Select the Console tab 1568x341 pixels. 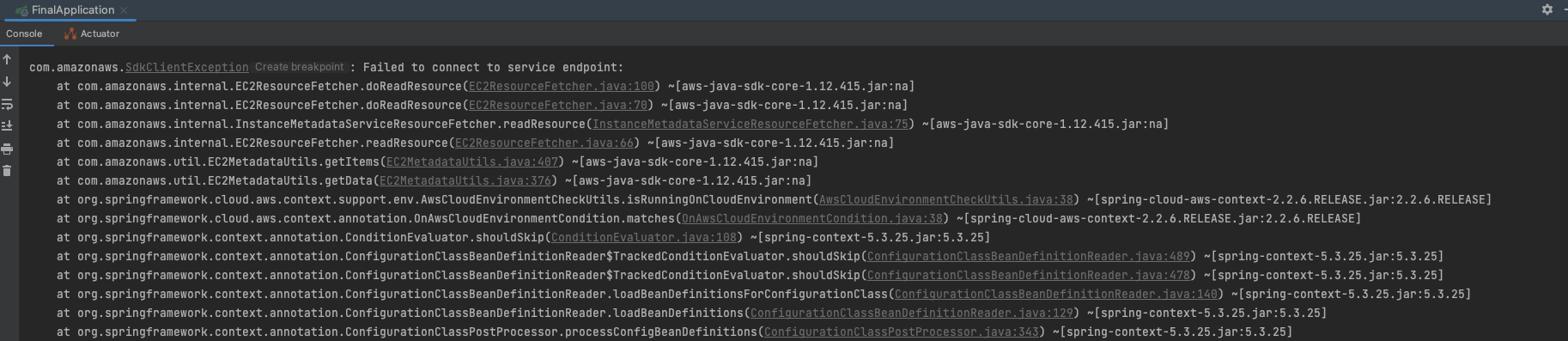[24, 33]
